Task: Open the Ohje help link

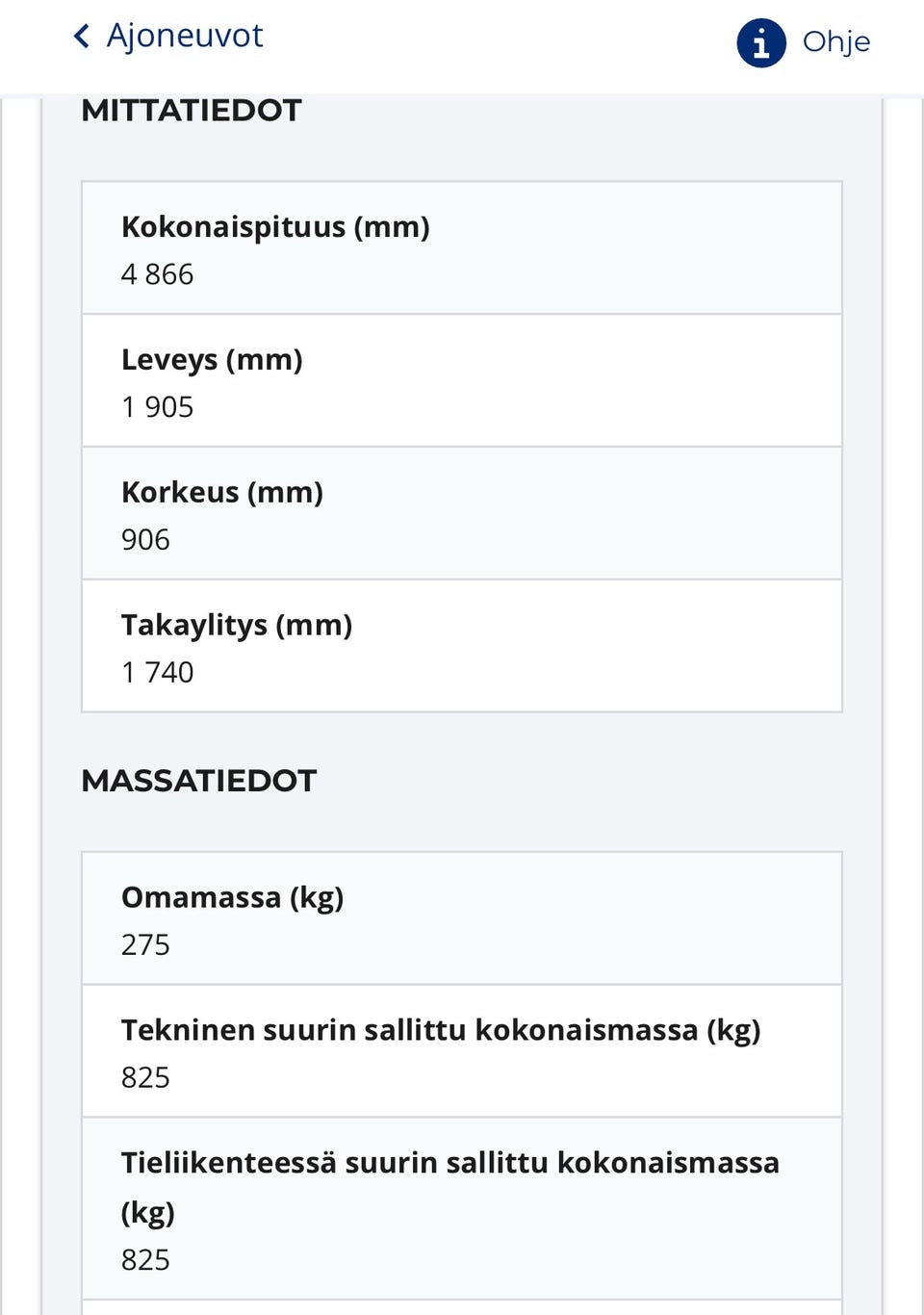Action: [x=835, y=42]
